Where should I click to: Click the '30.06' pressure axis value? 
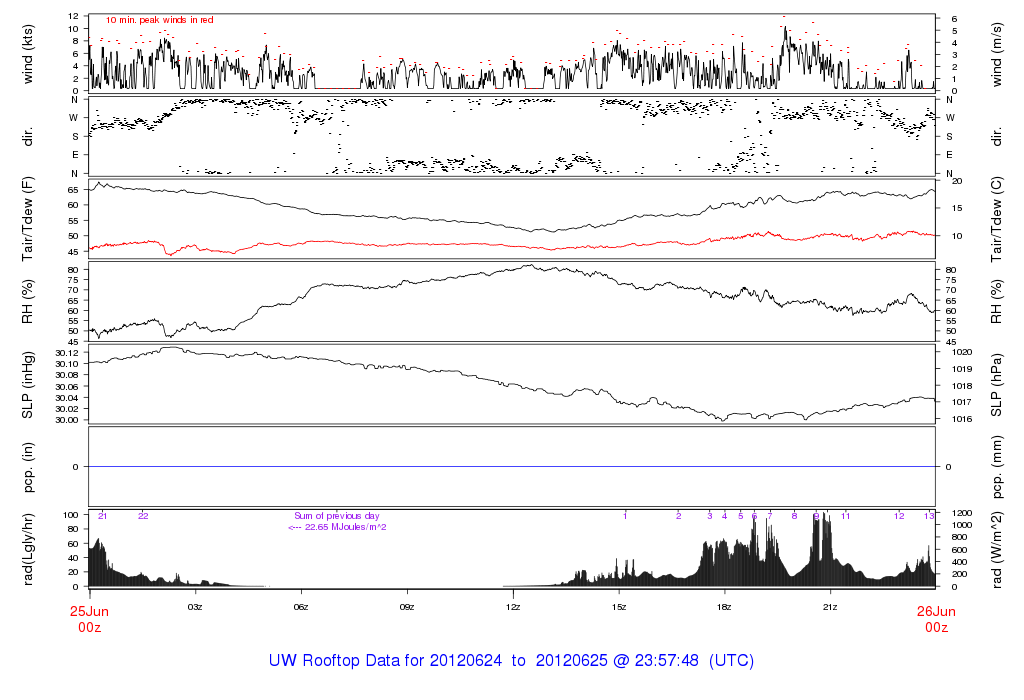(x=67, y=387)
